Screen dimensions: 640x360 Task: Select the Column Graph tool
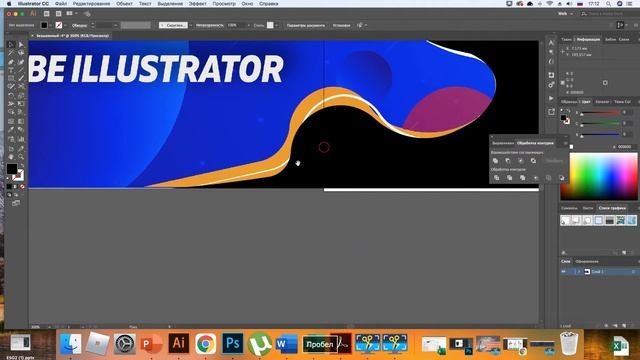click(x=21, y=139)
